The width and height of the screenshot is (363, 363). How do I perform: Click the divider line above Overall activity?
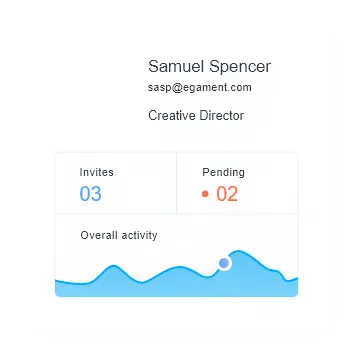click(176, 214)
